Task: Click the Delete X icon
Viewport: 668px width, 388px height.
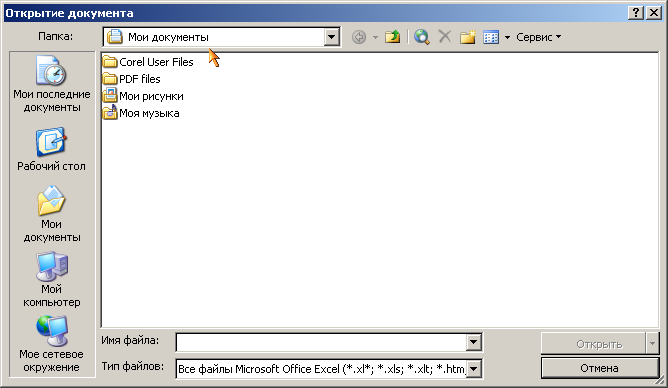Action: pyautogui.click(x=444, y=37)
